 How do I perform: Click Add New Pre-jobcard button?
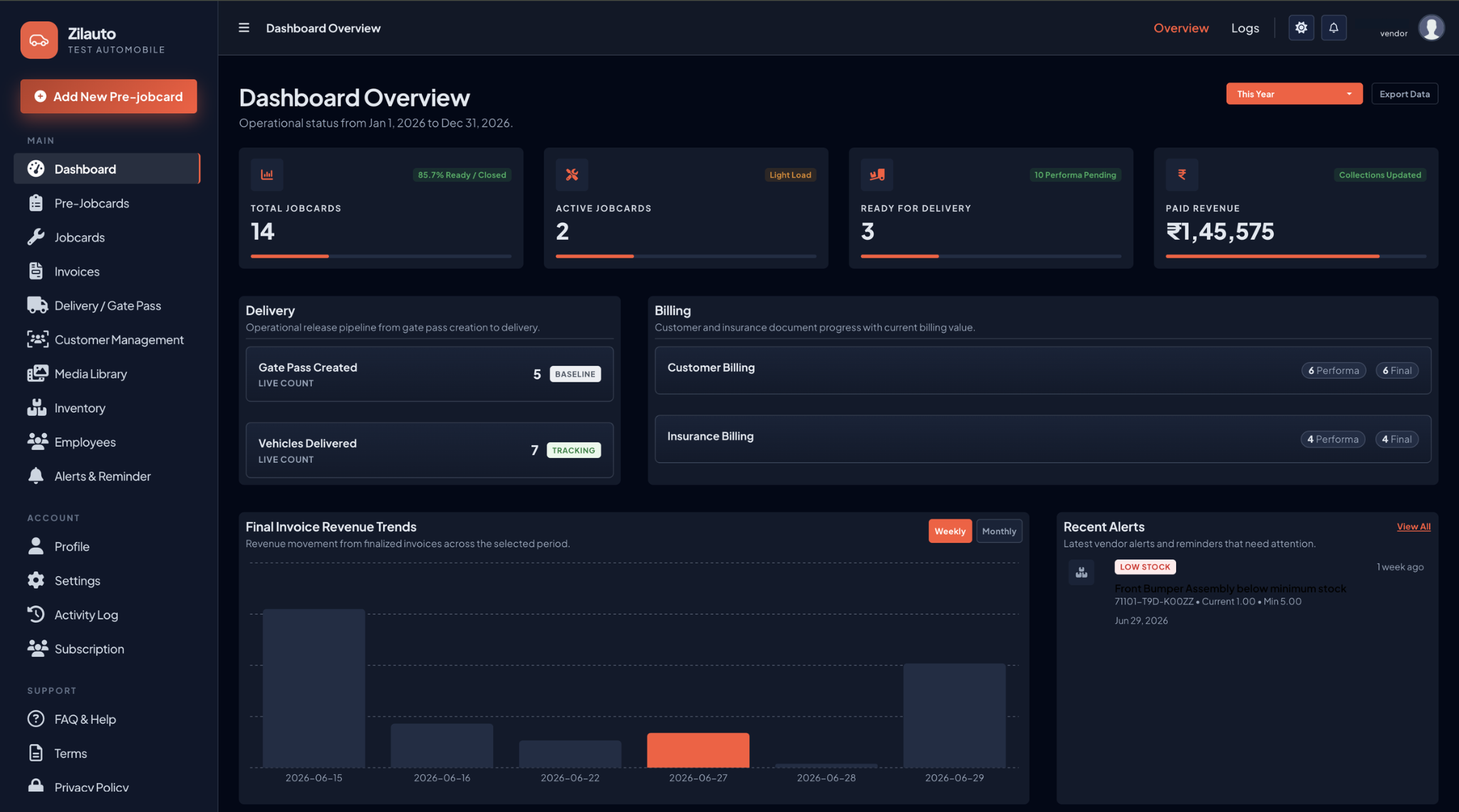[108, 96]
